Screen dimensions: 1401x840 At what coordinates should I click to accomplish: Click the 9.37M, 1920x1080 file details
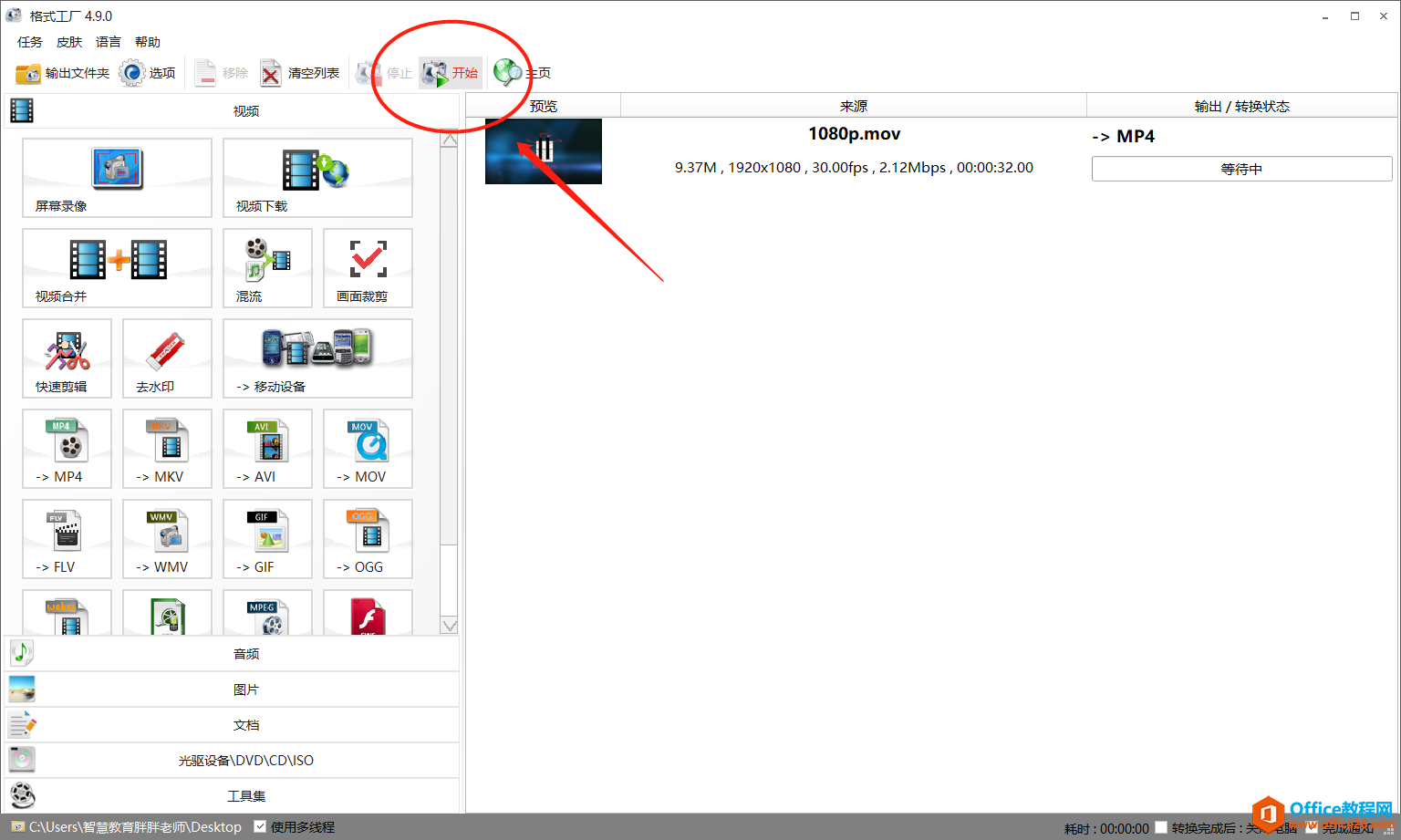854,168
